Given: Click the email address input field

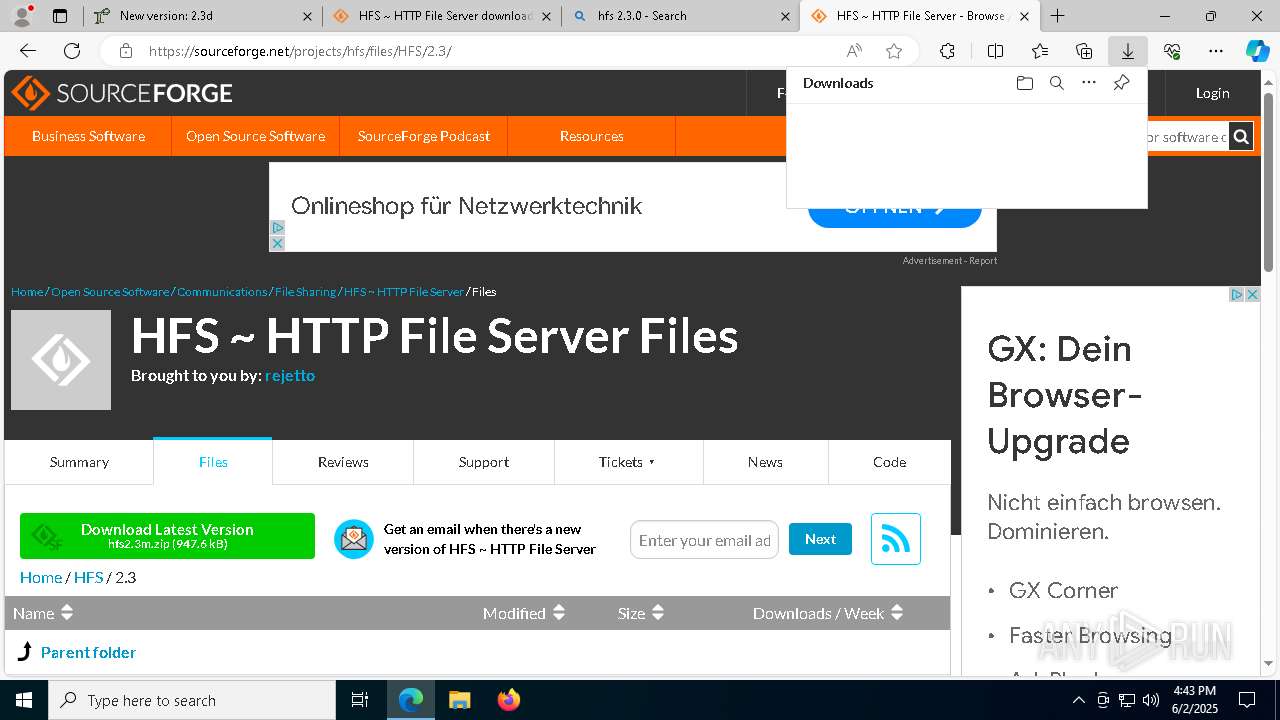Looking at the screenshot, I should point(704,540).
